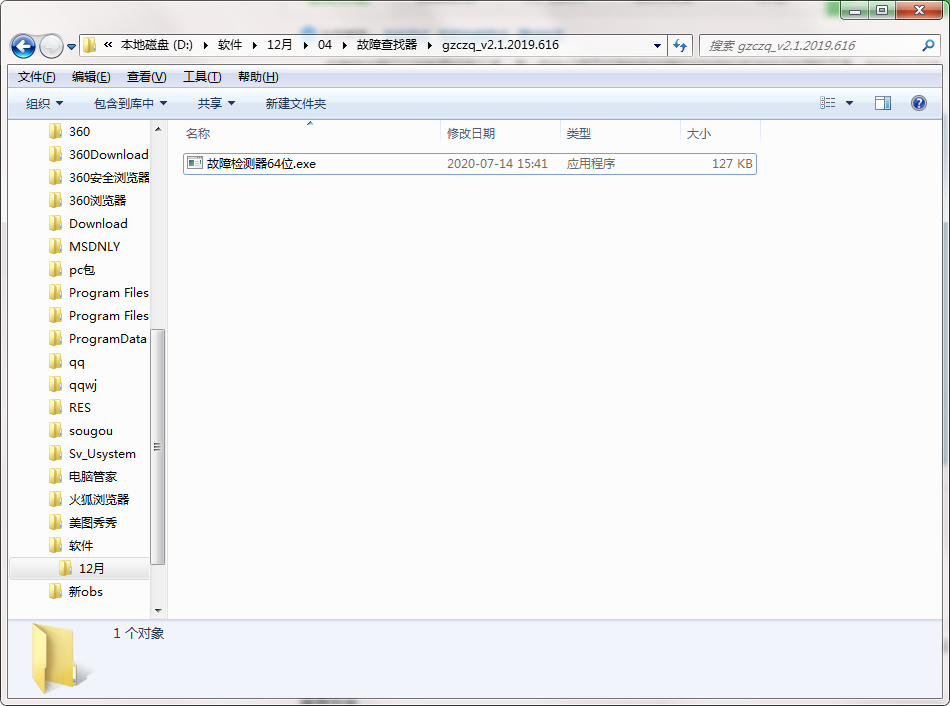Minimize the explorer window
This screenshot has width=950, height=706.
pyautogui.click(x=855, y=10)
